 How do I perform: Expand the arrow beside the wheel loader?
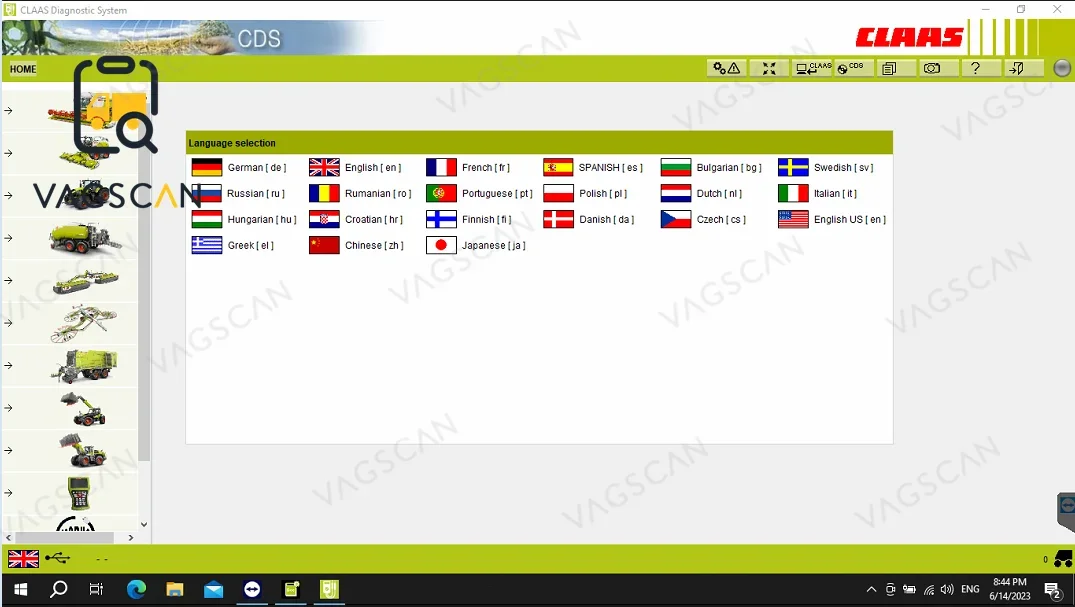pos(8,451)
